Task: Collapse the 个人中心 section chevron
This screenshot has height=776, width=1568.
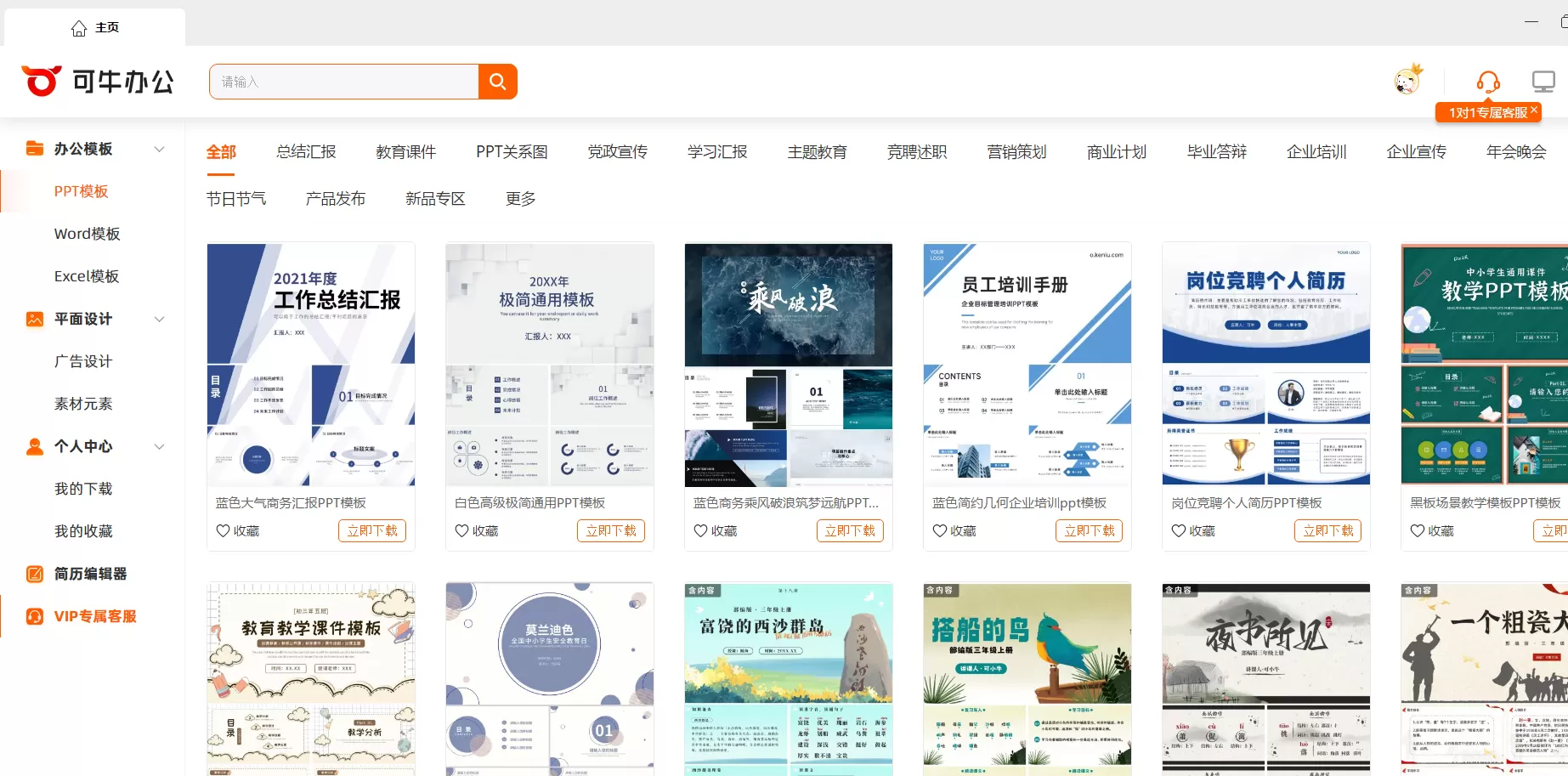Action: [159, 446]
